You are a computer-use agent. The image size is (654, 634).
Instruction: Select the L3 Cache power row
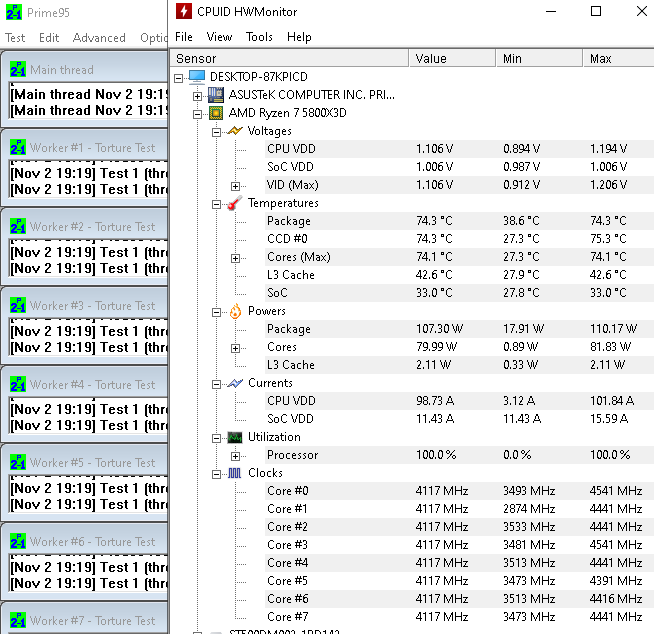tap(458, 365)
